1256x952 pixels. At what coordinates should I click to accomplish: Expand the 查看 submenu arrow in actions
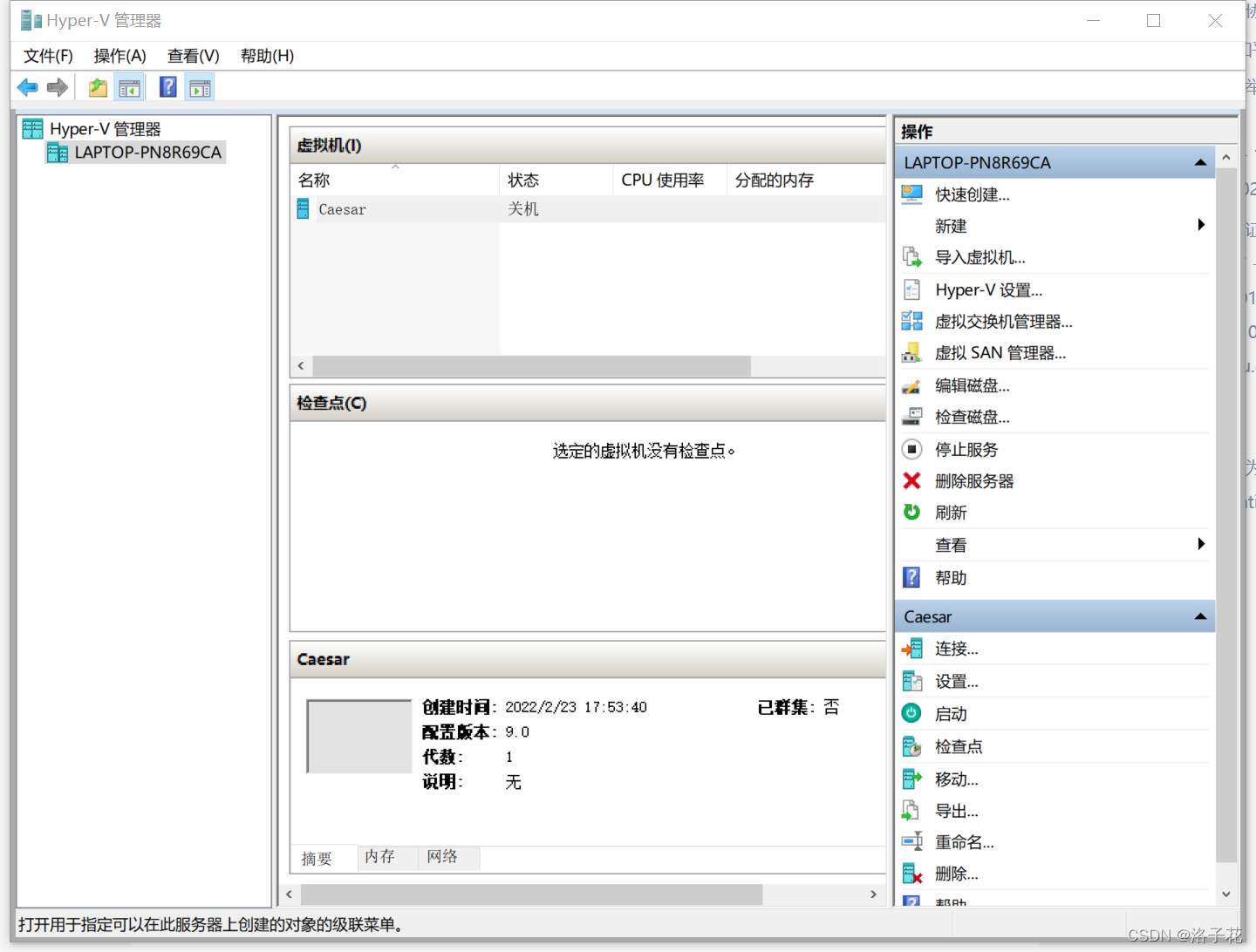[1201, 544]
